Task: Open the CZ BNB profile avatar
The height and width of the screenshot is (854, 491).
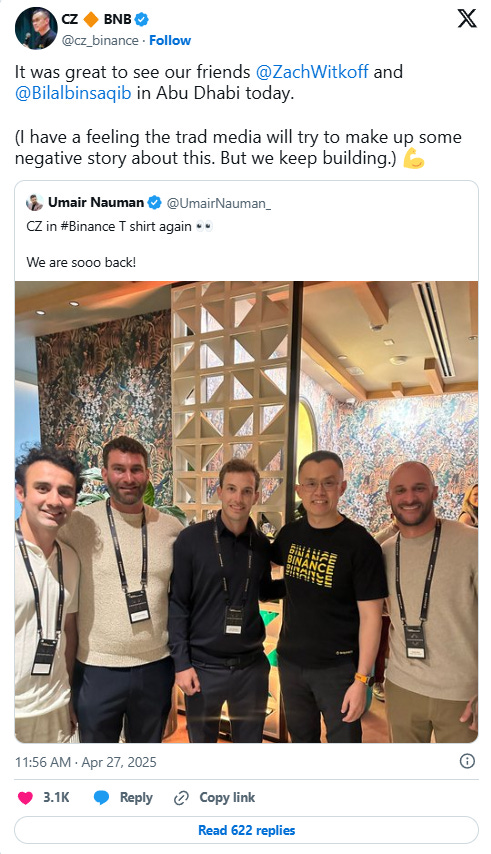Action: coord(36,28)
